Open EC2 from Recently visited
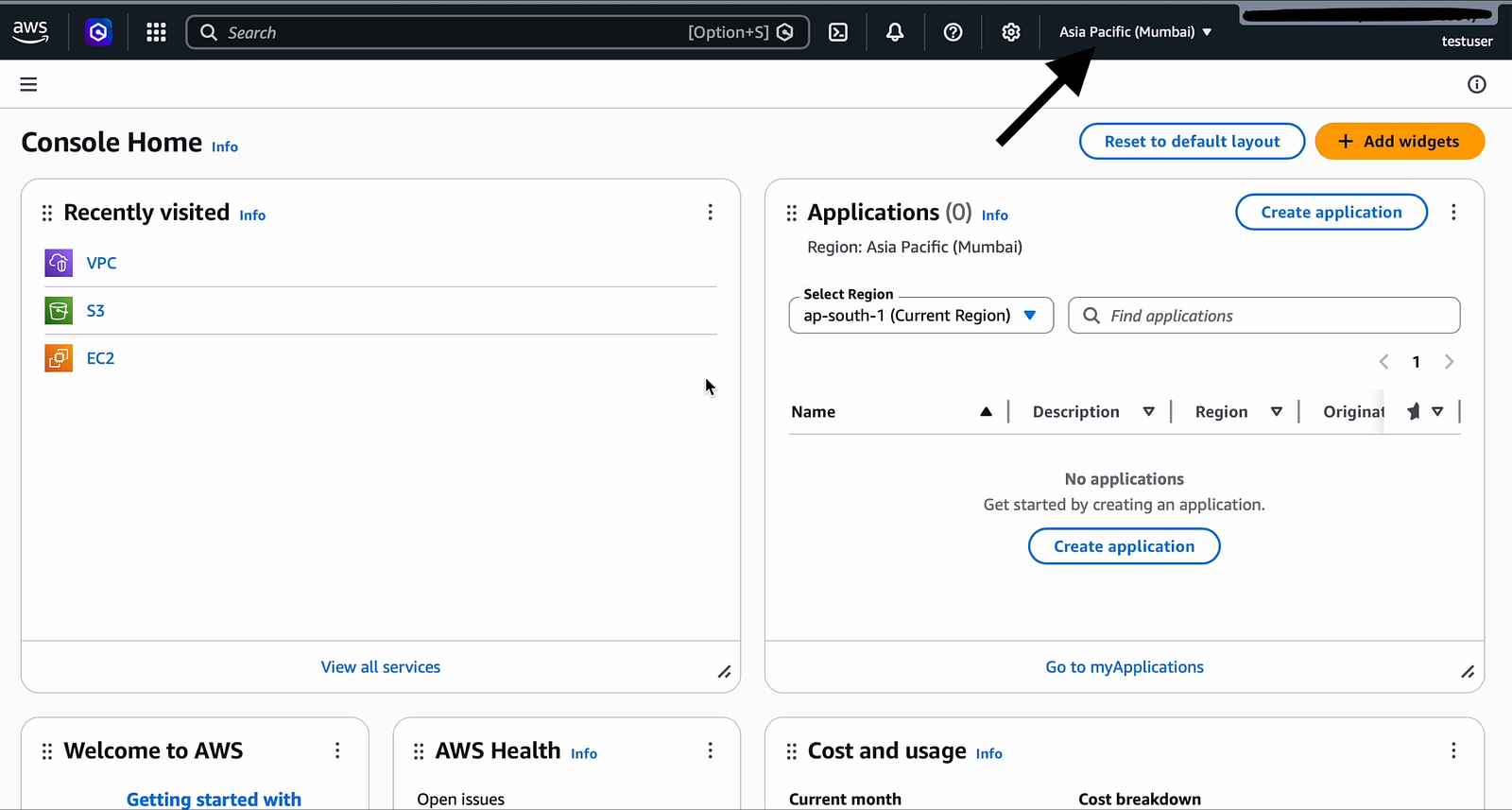This screenshot has height=810, width=1512. (100, 358)
